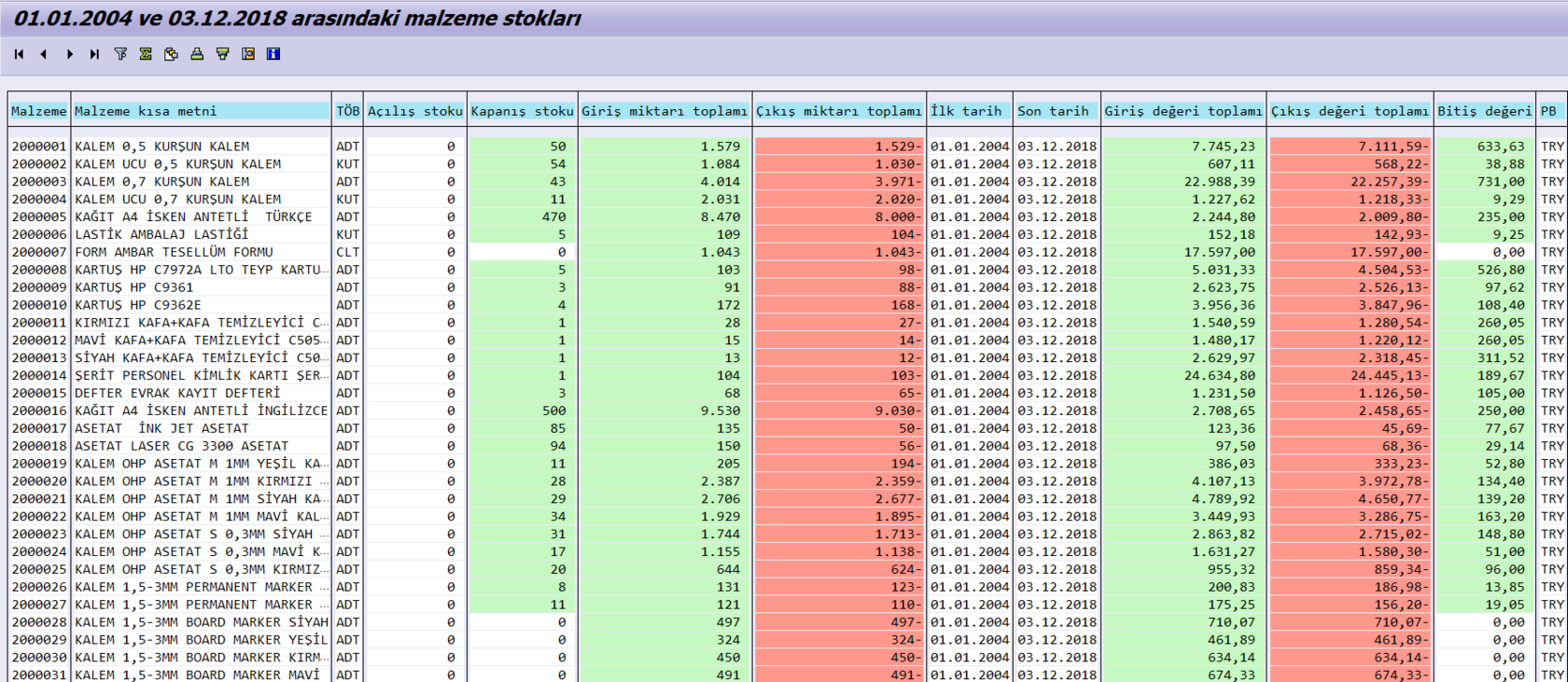Click ending value 633,63
Viewport: 1568px width, 682px height.
coord(1501,146)
